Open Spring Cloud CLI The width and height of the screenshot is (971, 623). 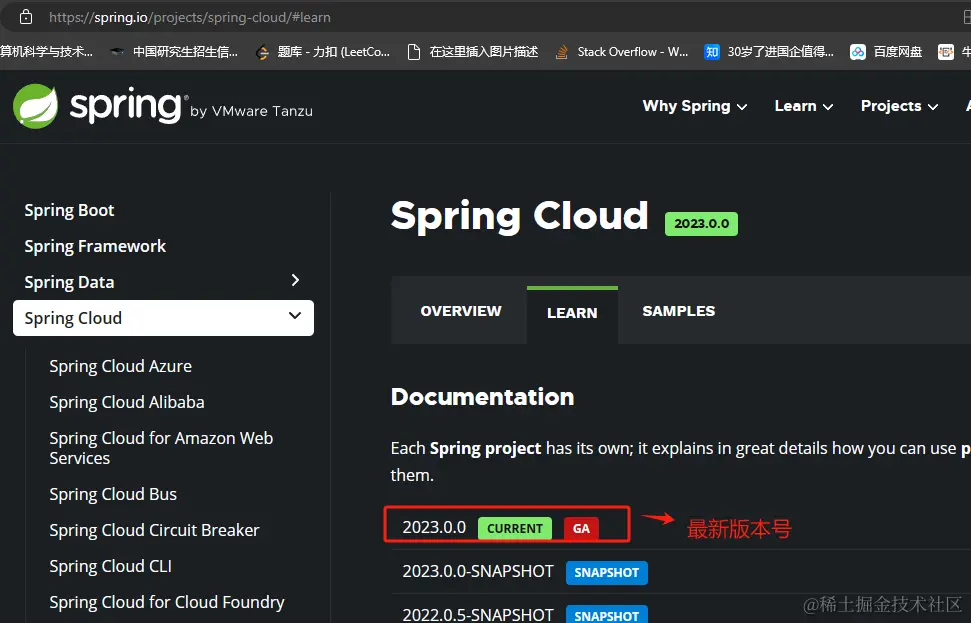tap(110, 566)
